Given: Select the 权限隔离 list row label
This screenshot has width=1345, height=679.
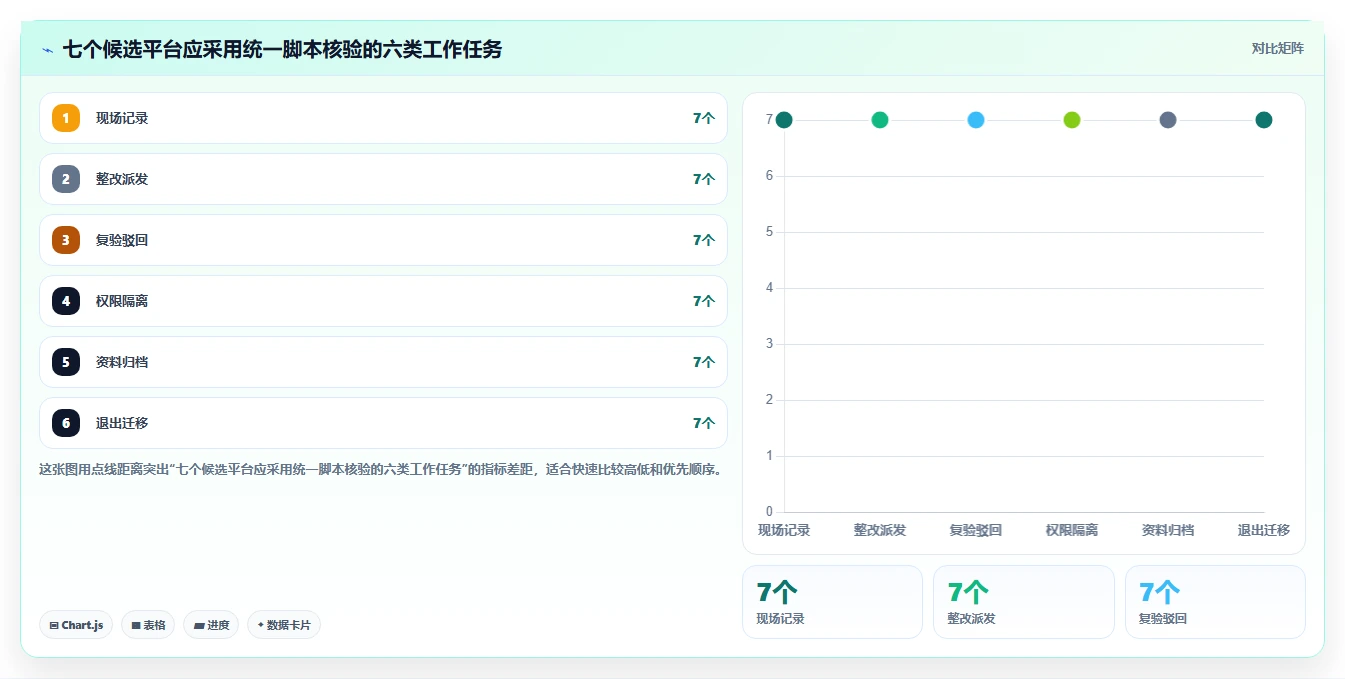Looking at the screenshot, I should (x=122, y=301).
